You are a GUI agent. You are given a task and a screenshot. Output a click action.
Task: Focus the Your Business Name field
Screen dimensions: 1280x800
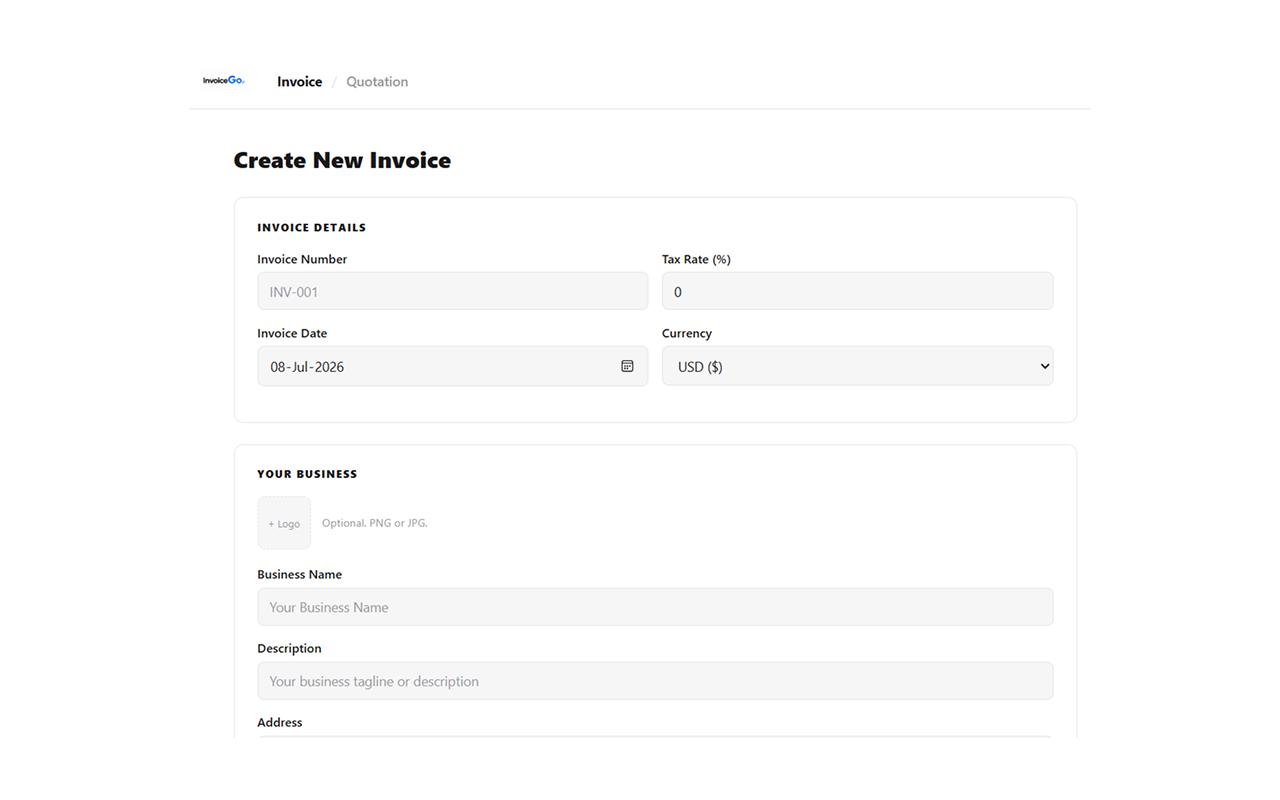point(655,607)
